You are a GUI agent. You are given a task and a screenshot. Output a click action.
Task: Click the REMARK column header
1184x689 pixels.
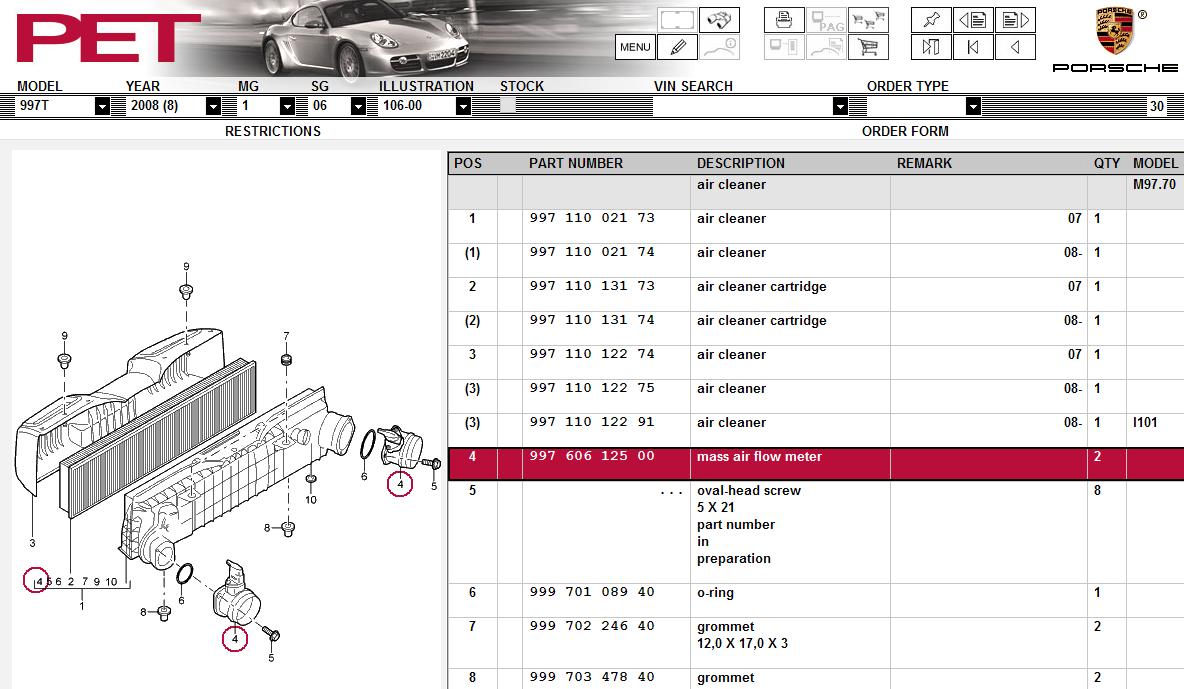[x=924, y=163]
